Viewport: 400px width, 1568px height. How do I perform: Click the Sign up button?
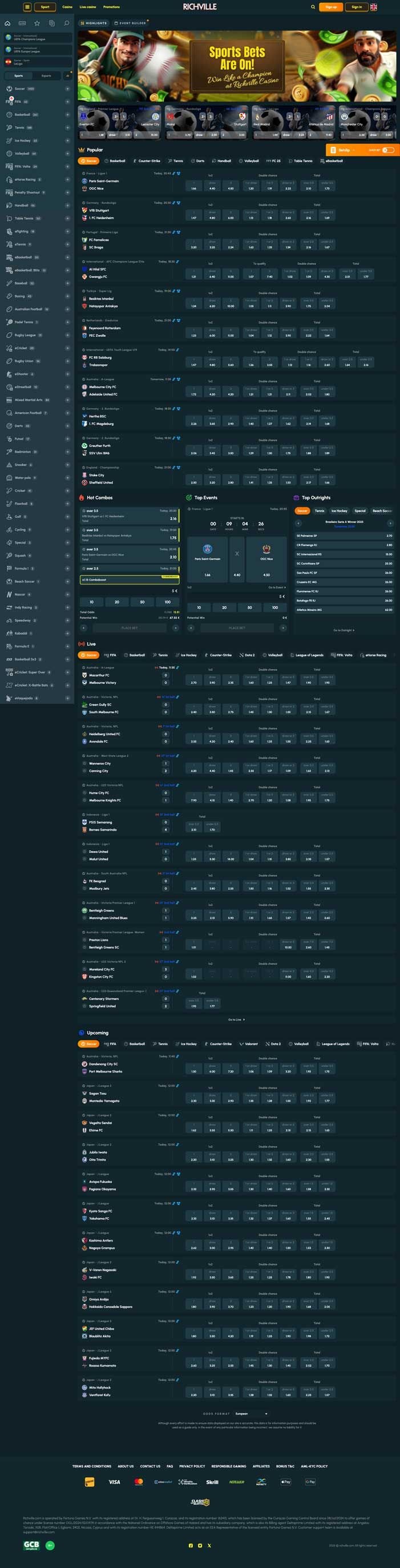point(331,7)
